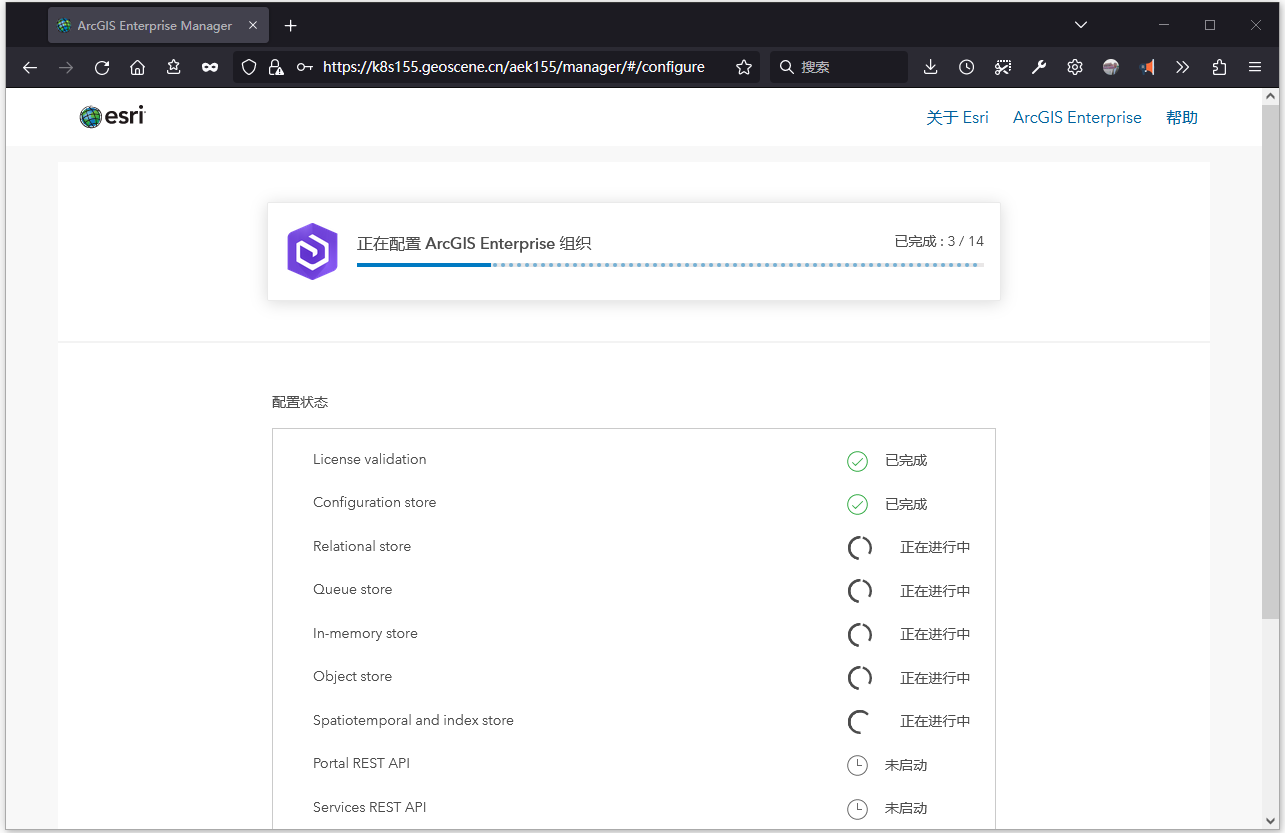1285x833 pixels.
Task: Click the spinner icon for Object store
Action: coord(860,678)
